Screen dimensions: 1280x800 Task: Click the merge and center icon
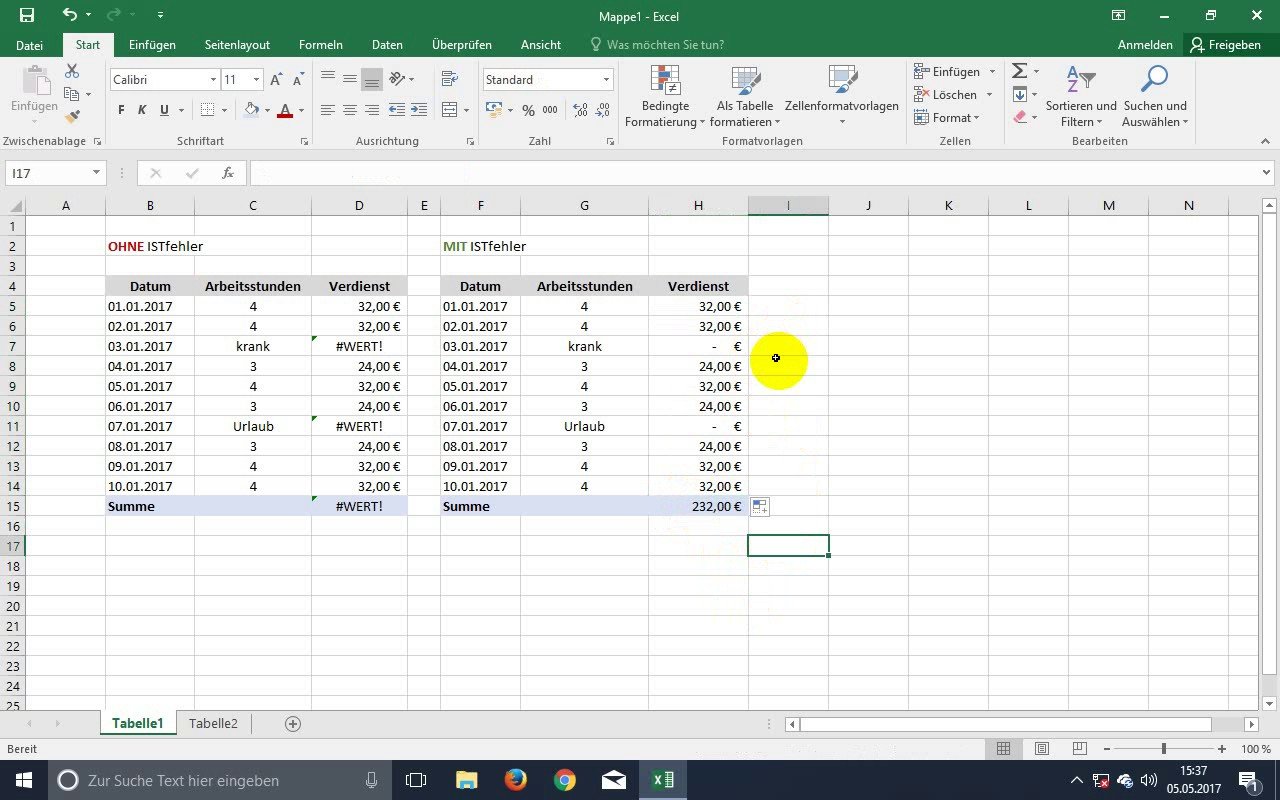click(x=449, y=110)
